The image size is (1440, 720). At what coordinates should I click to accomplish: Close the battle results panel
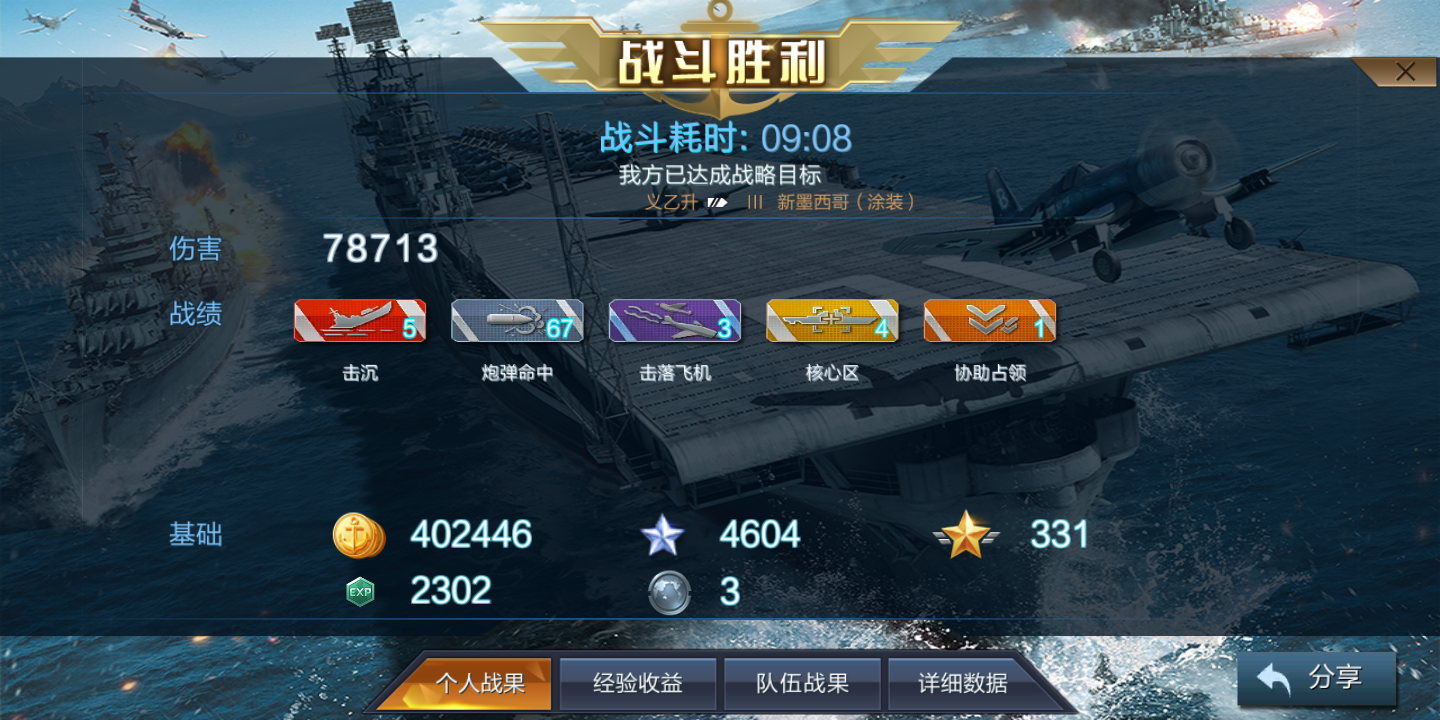click(1405, 72)
